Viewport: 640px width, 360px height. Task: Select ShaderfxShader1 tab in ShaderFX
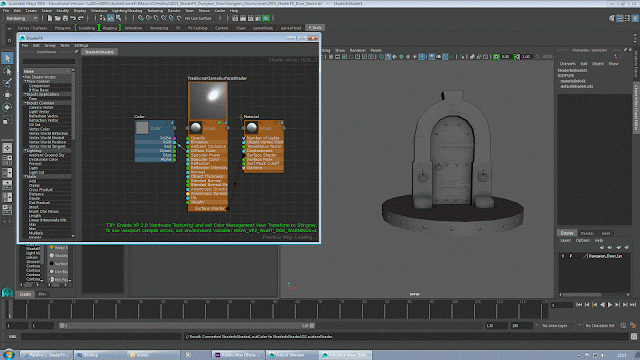tap(99, 52)
